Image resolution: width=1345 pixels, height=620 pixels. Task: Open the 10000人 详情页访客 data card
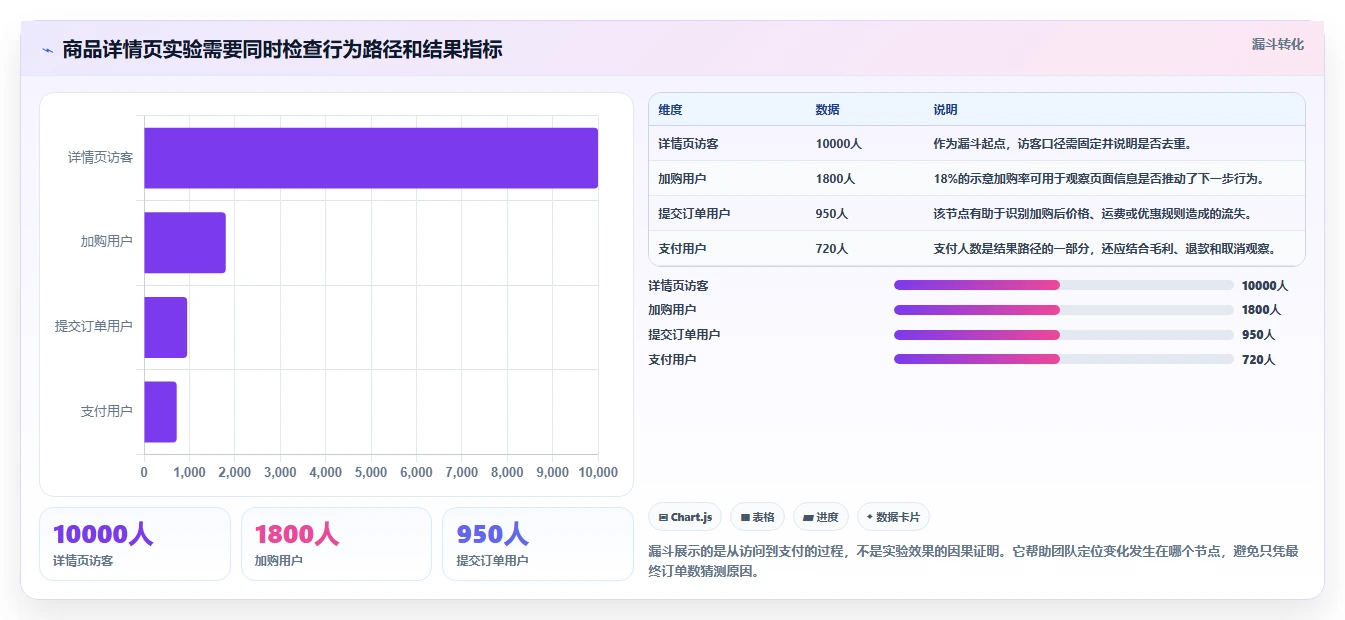click(x=135, y=544)
